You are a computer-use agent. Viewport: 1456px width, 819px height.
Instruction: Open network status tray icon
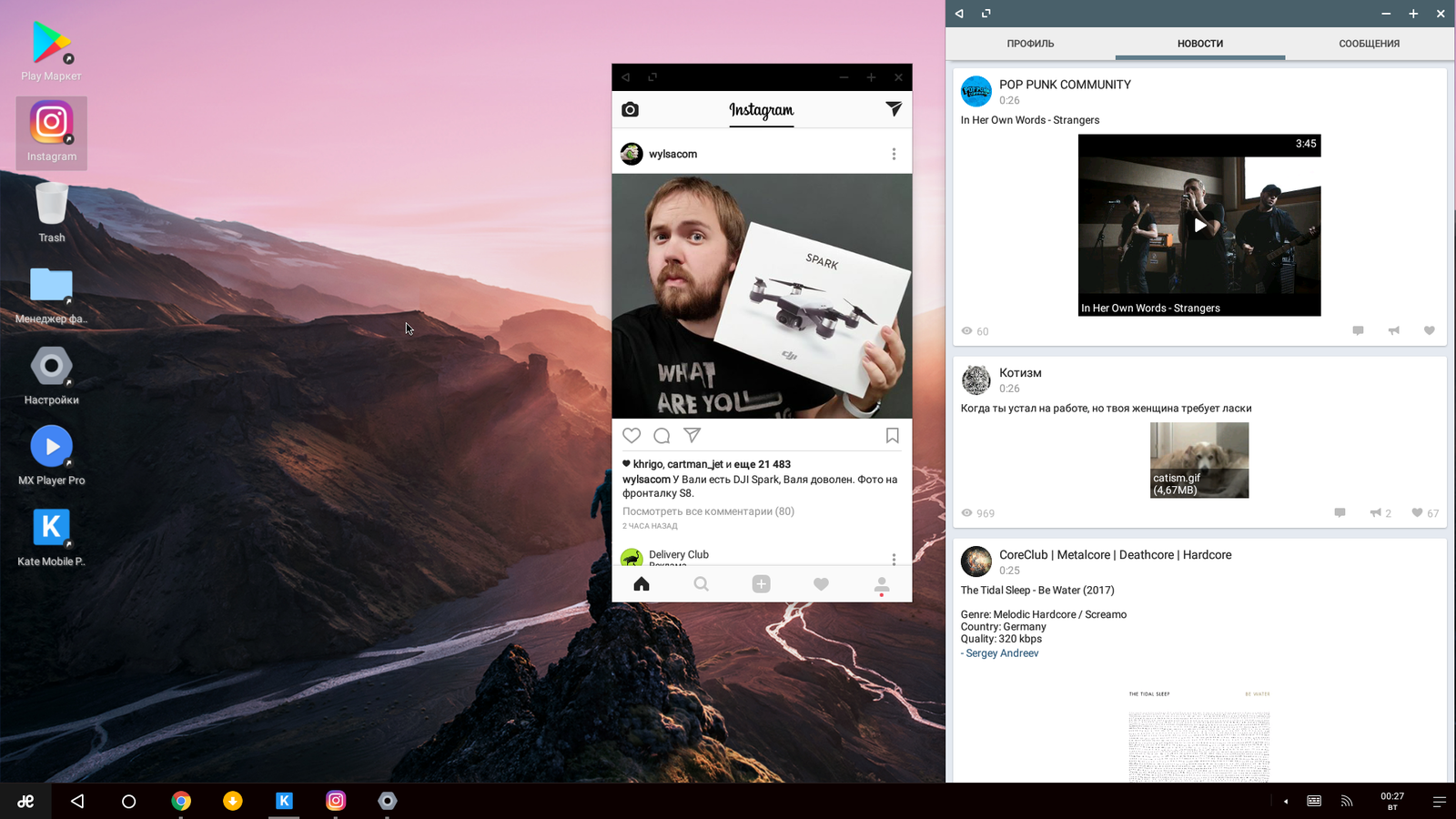click(x=1347, y=801)
